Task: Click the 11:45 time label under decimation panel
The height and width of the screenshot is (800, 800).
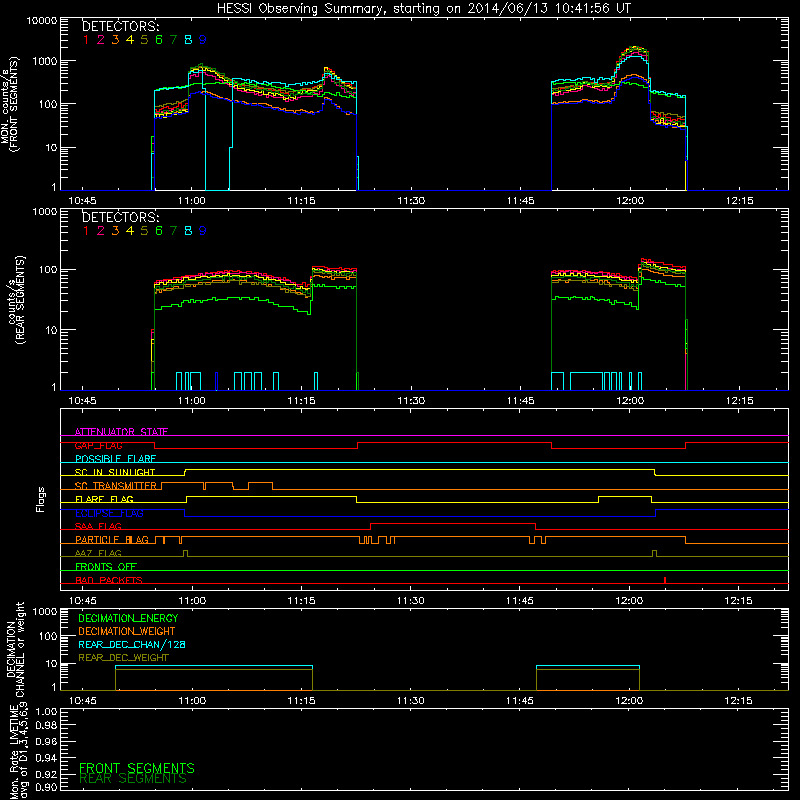Action: 520,700
